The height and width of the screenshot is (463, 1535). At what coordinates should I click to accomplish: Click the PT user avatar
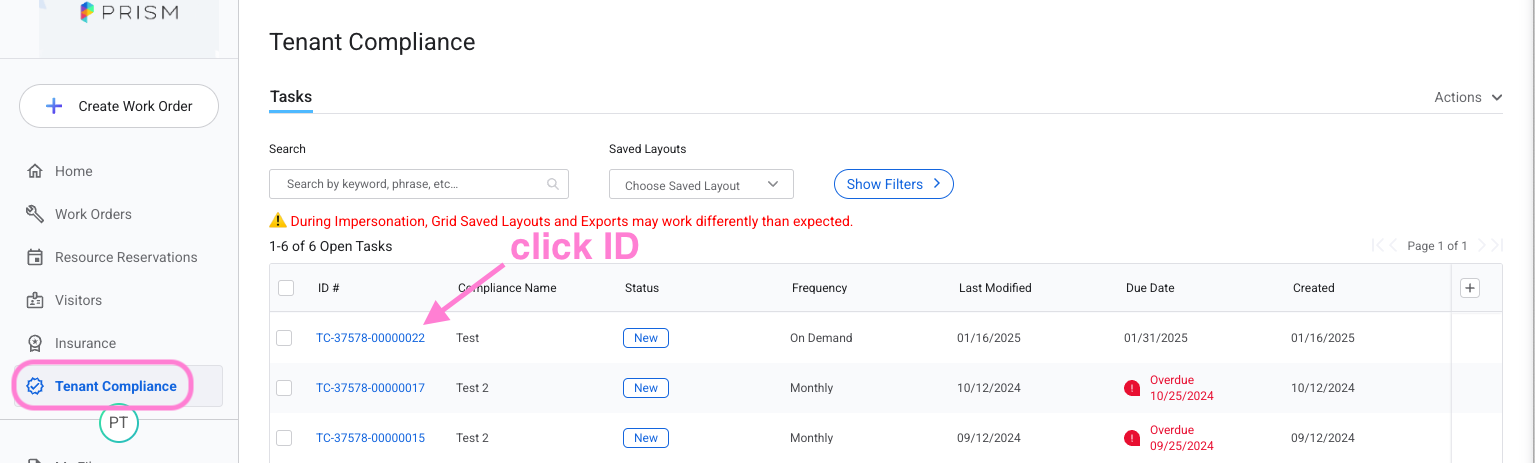point(118,422)
